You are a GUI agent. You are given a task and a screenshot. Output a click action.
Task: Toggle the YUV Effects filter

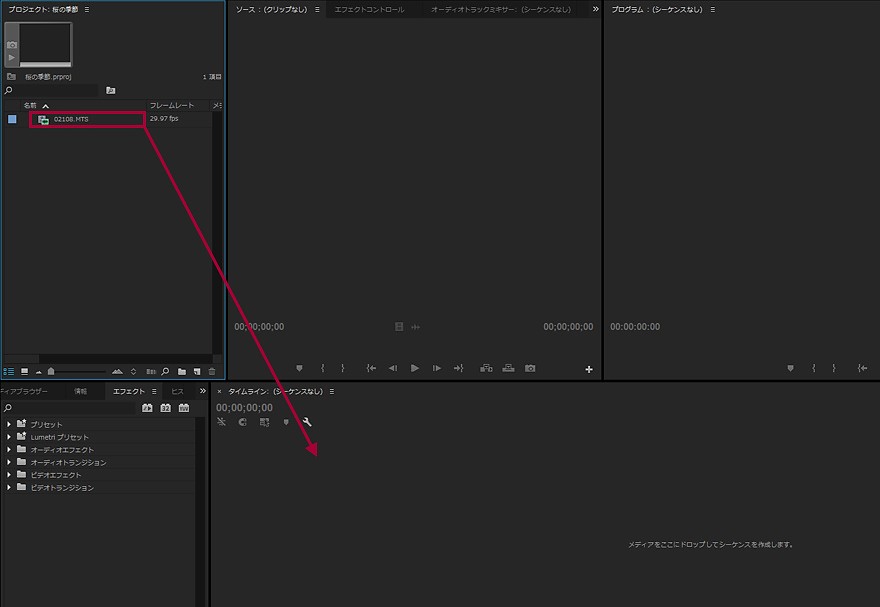(184, 408)
